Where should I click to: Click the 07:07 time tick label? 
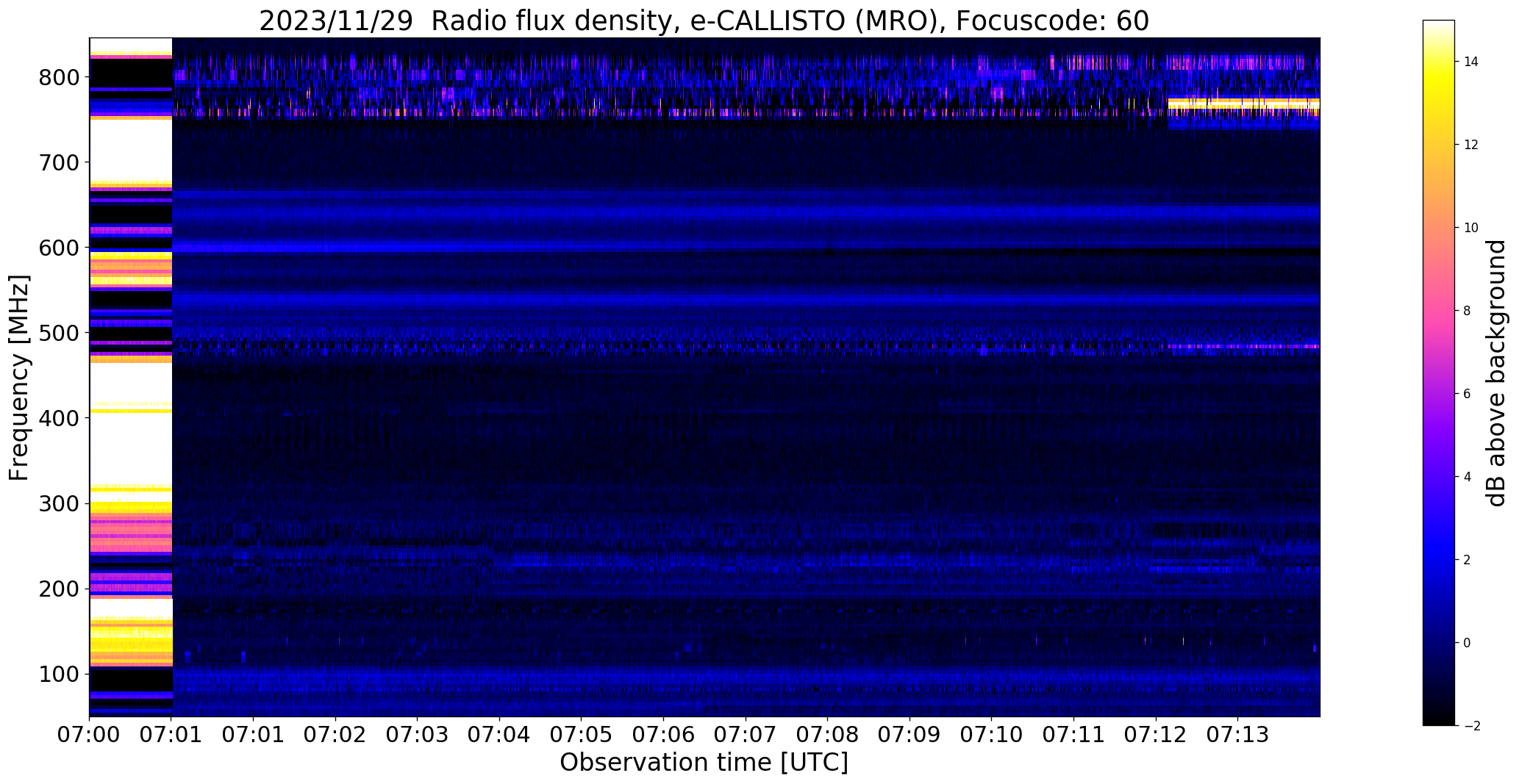point(746,735)
